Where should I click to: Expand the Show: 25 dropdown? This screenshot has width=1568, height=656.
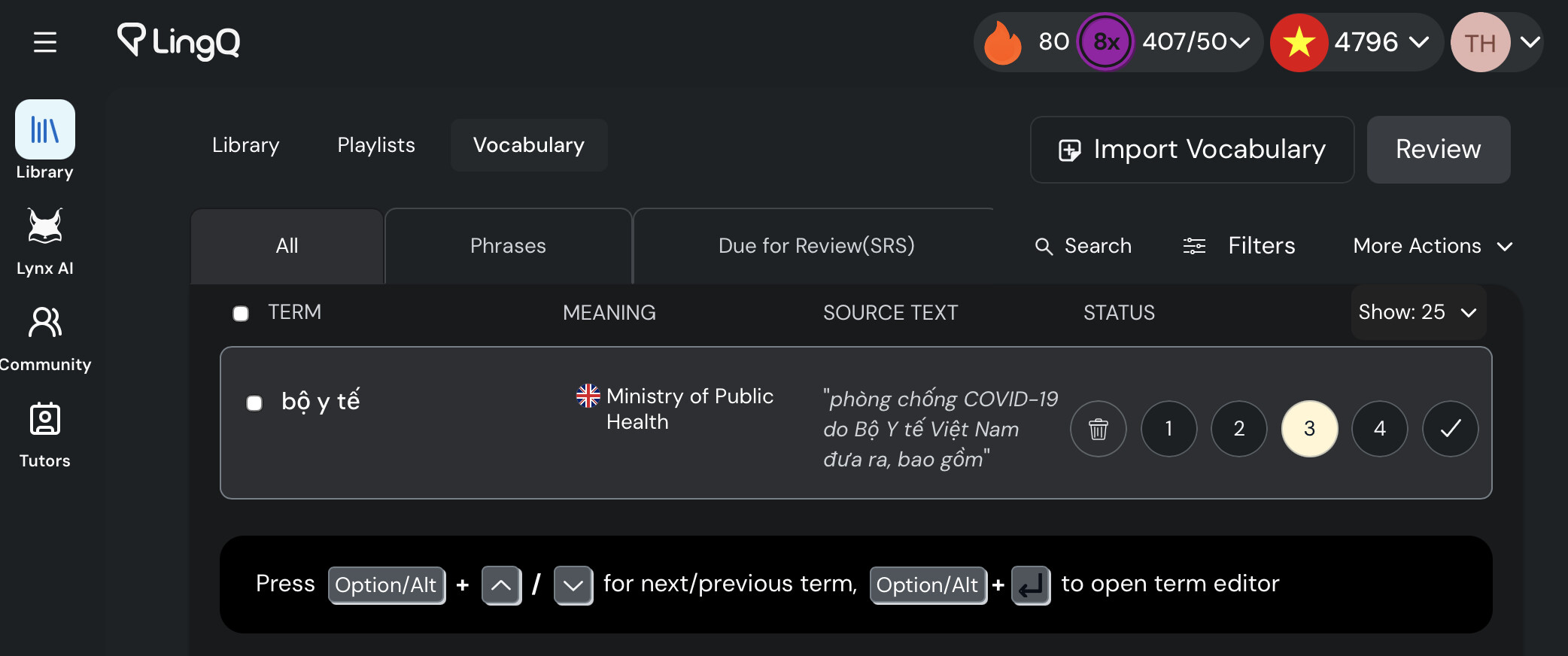[1418, 312]
